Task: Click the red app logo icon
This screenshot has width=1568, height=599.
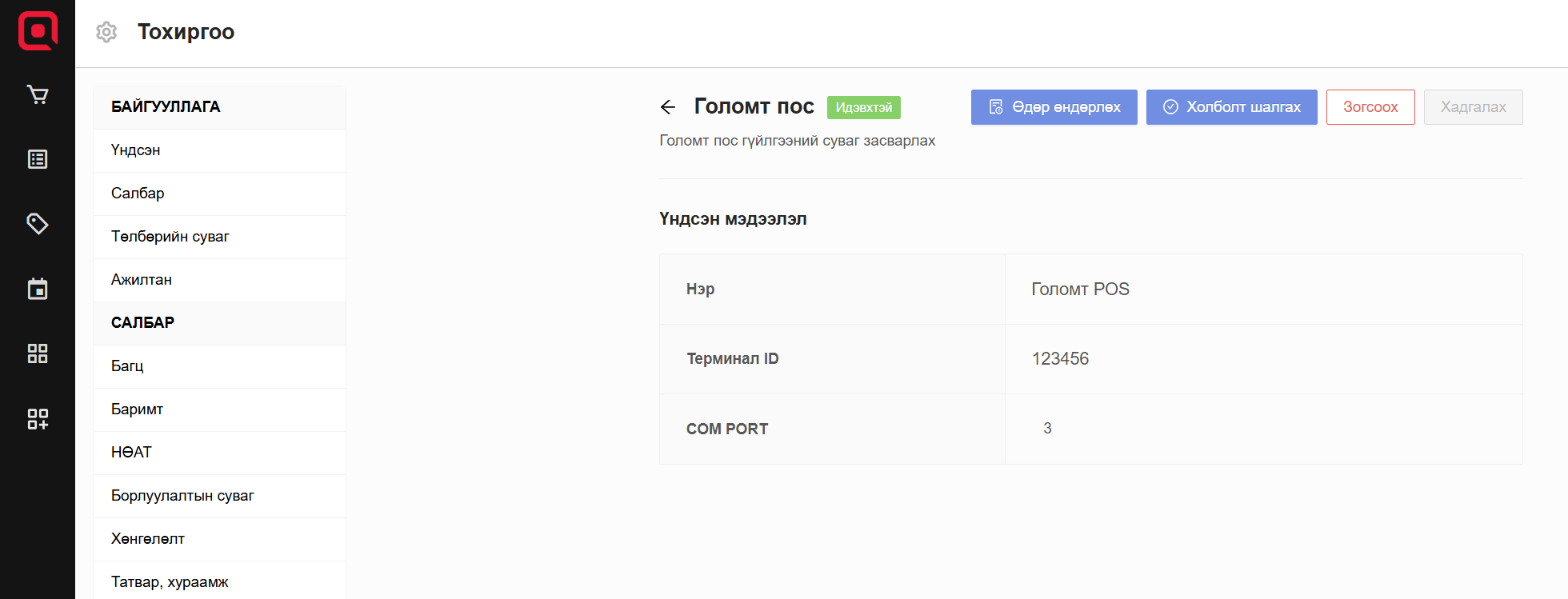Action: click(x=38, y=31)
